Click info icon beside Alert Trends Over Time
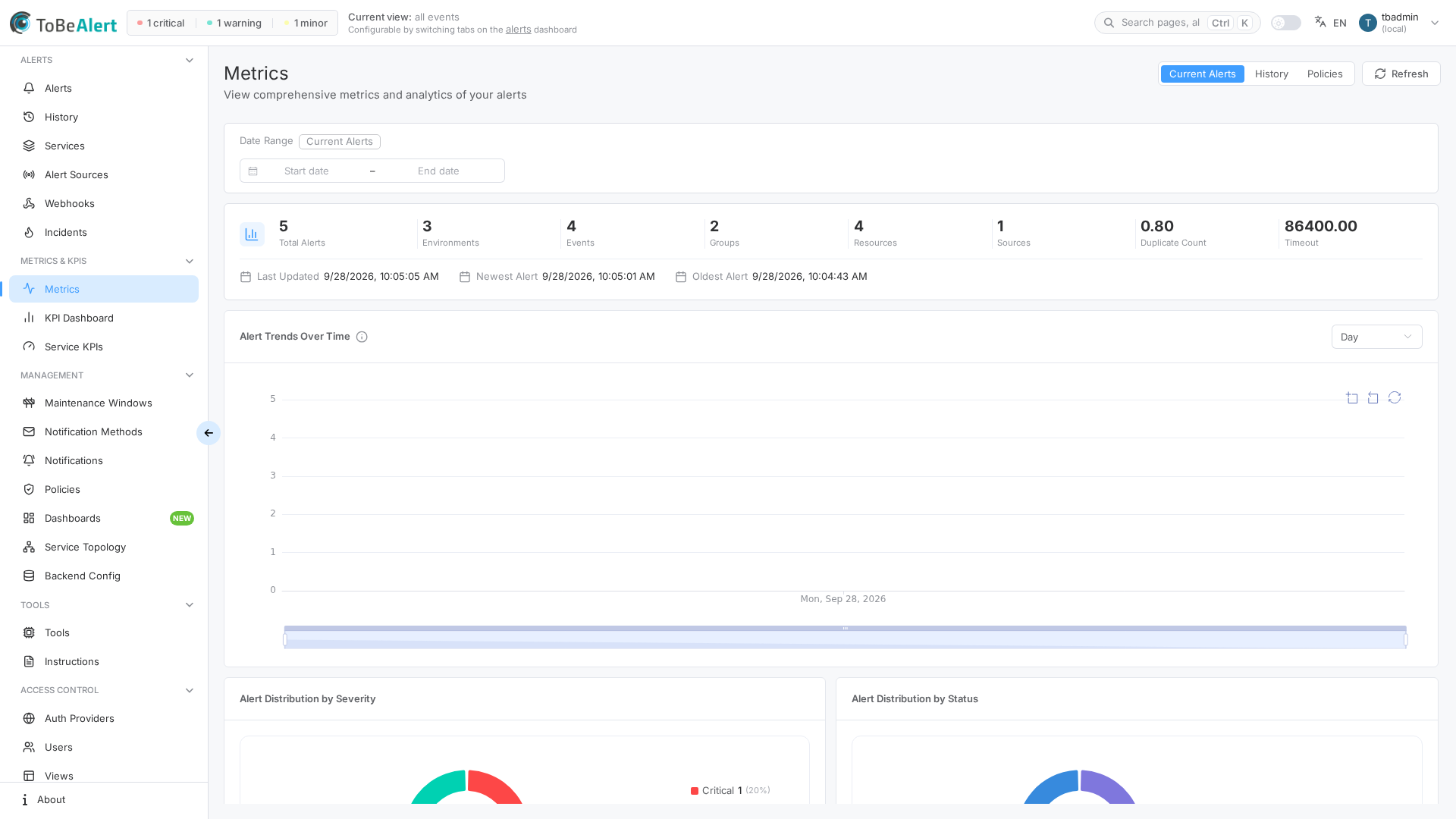Image resolution: width=1456 pixels, height=819 pixels. (362, 337)
